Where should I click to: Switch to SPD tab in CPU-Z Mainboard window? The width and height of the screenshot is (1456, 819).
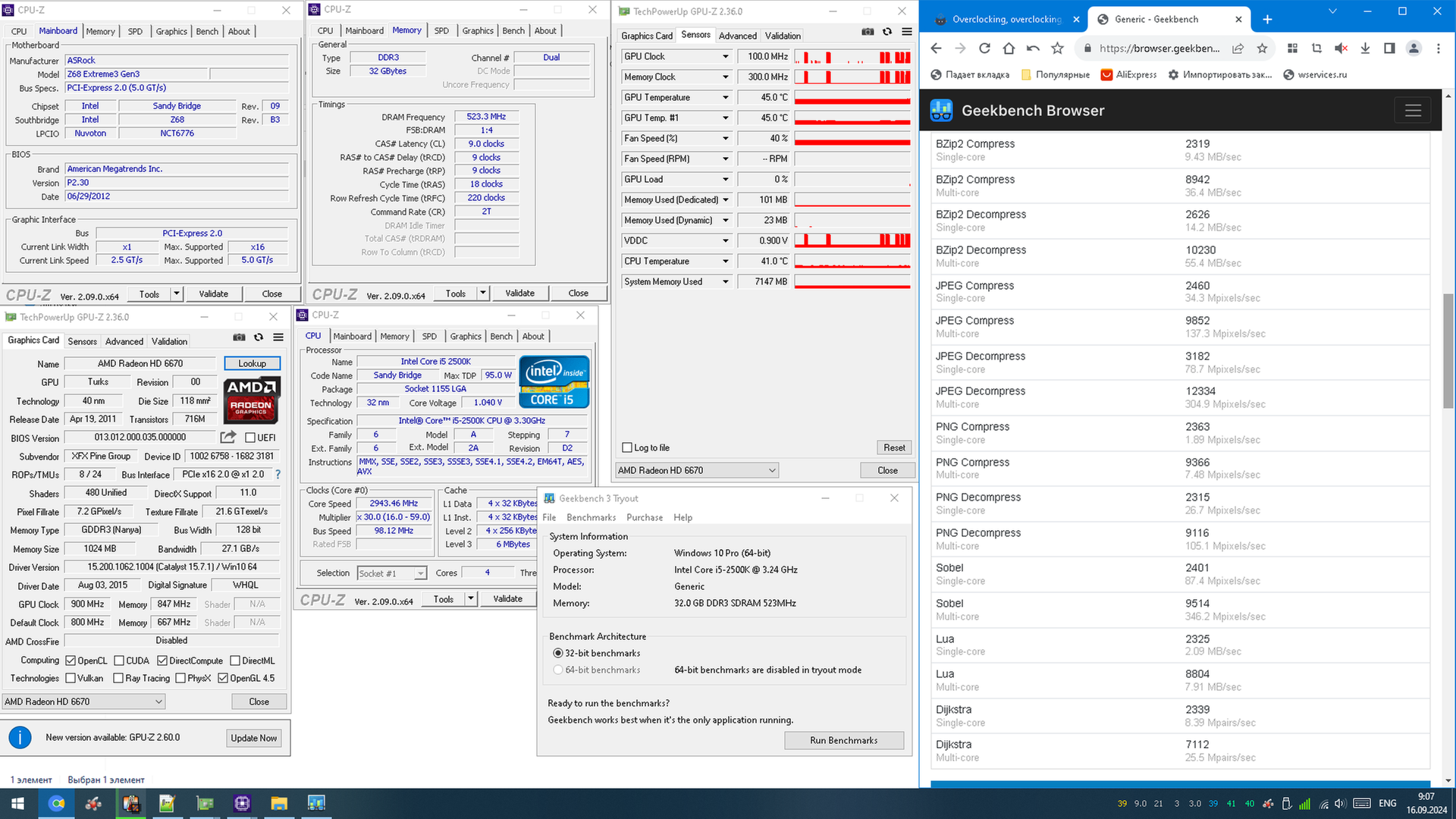(135, 31)
